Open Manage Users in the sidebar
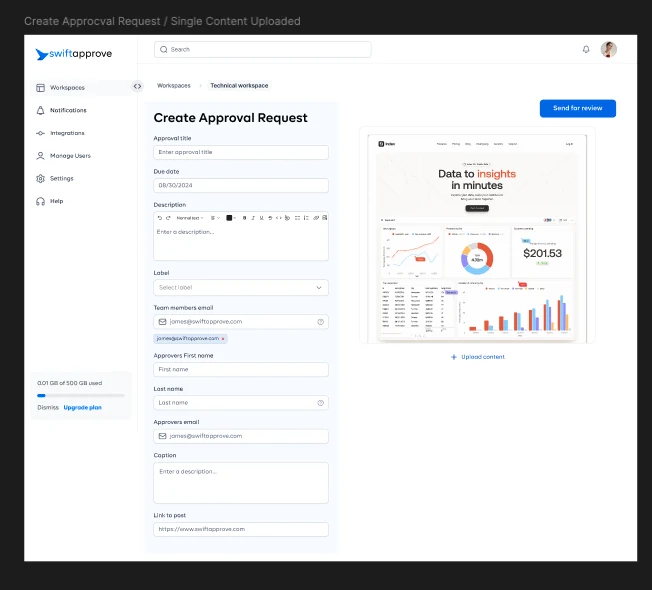 click(x=63, y=156)
